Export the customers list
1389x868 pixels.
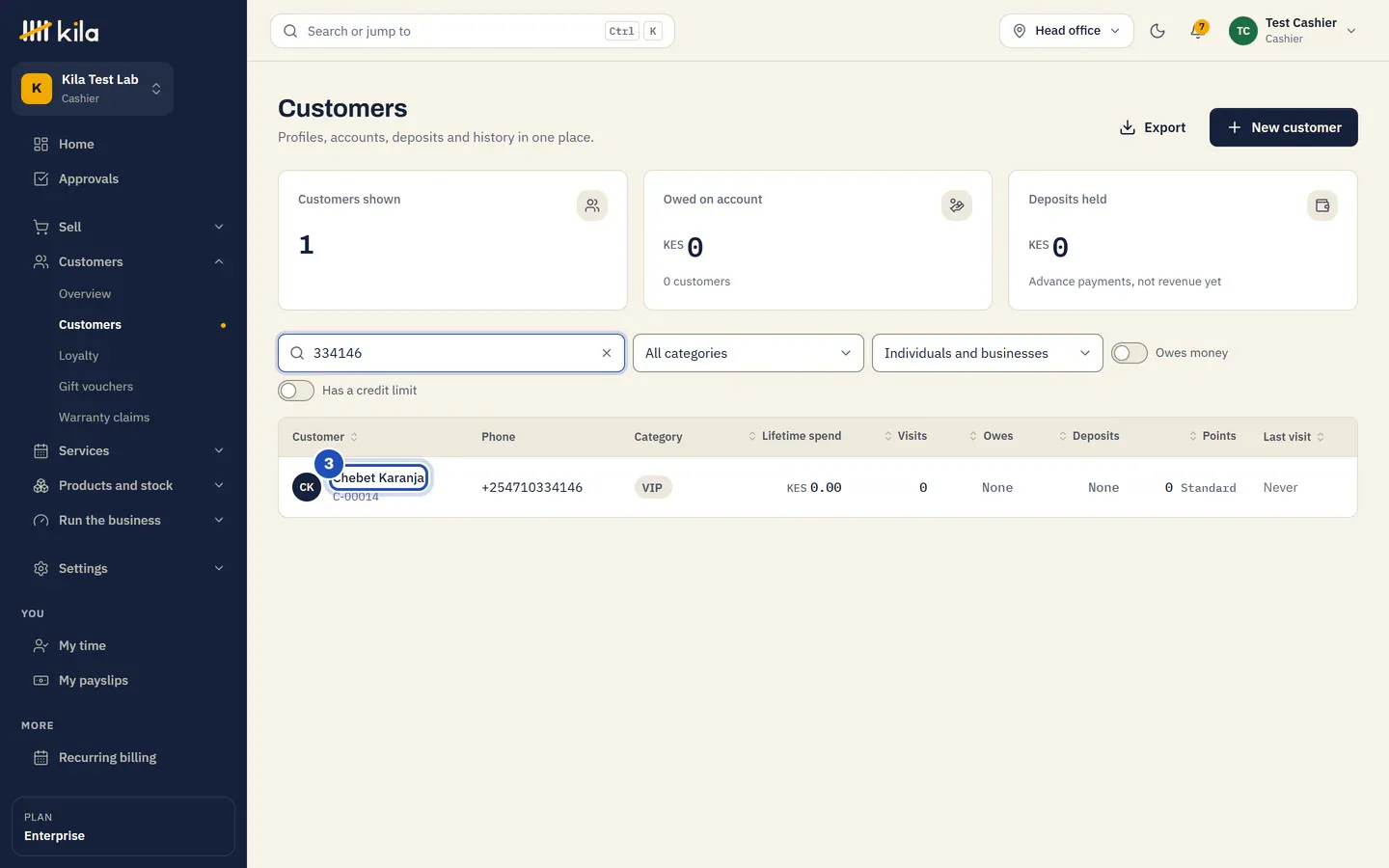click(1153, 127)
